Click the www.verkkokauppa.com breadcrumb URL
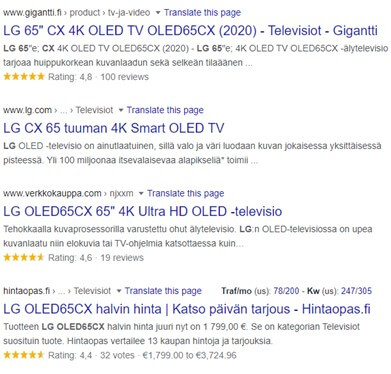 (x=52, y=193)
